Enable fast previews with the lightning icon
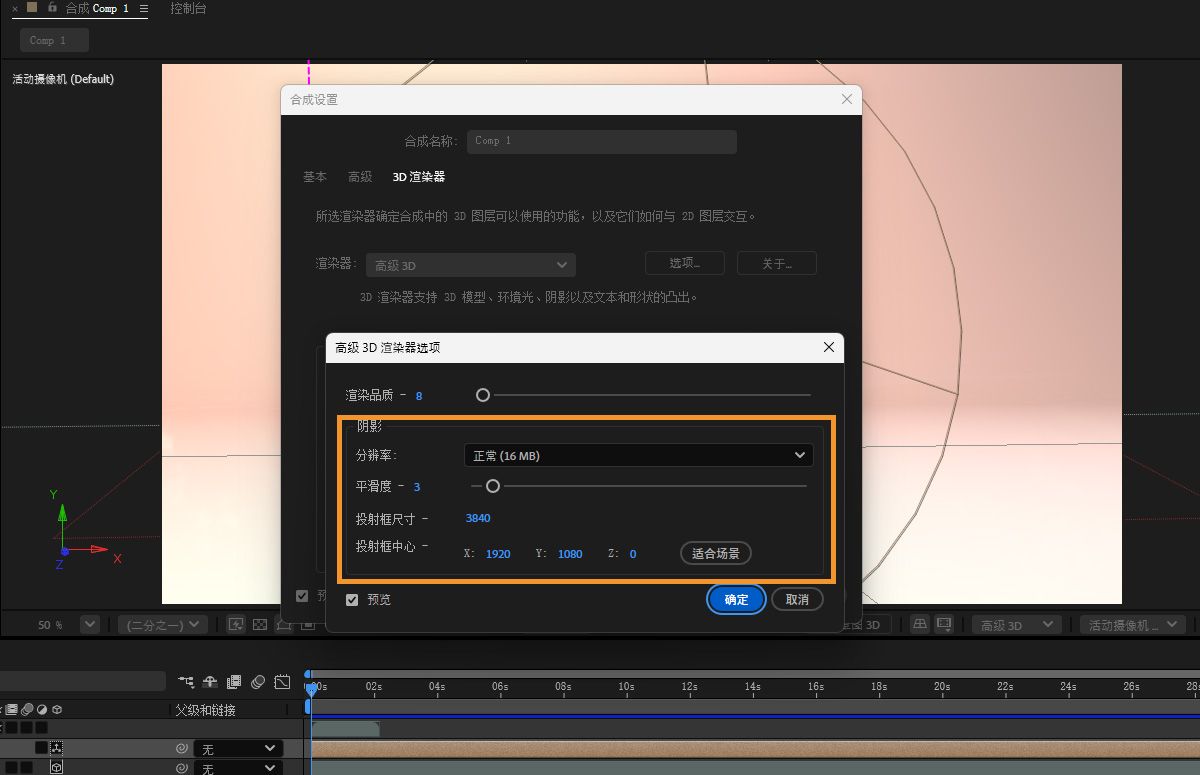This screenshot has width=1200, height=775. [237, 624]
